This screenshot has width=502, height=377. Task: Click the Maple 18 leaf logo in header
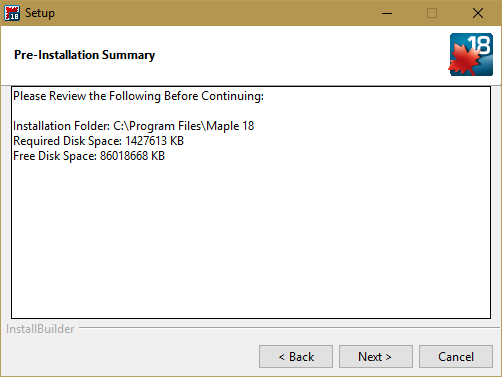471,54
